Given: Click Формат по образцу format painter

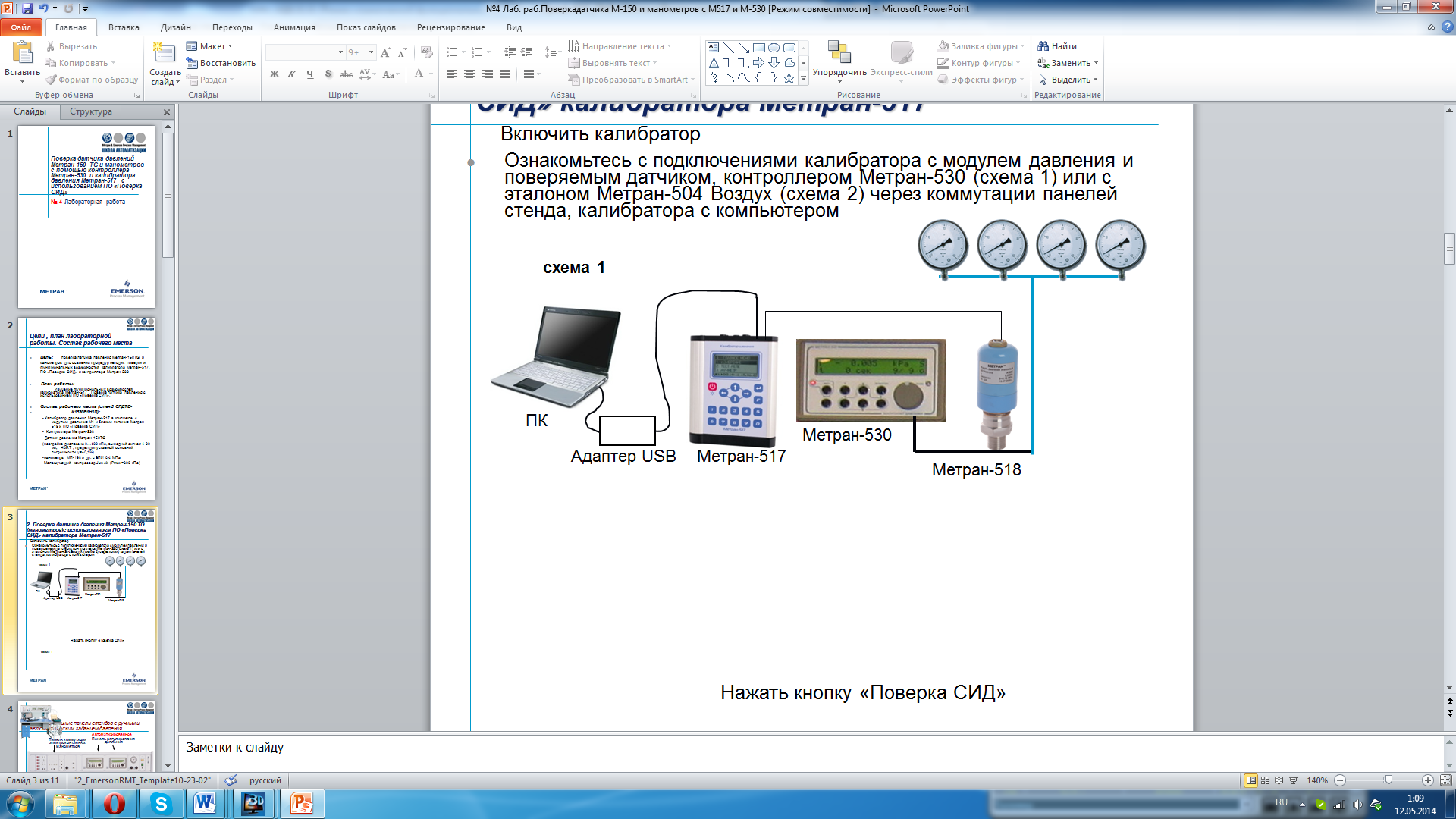Looking at the screenshot, I should point(92,80).
